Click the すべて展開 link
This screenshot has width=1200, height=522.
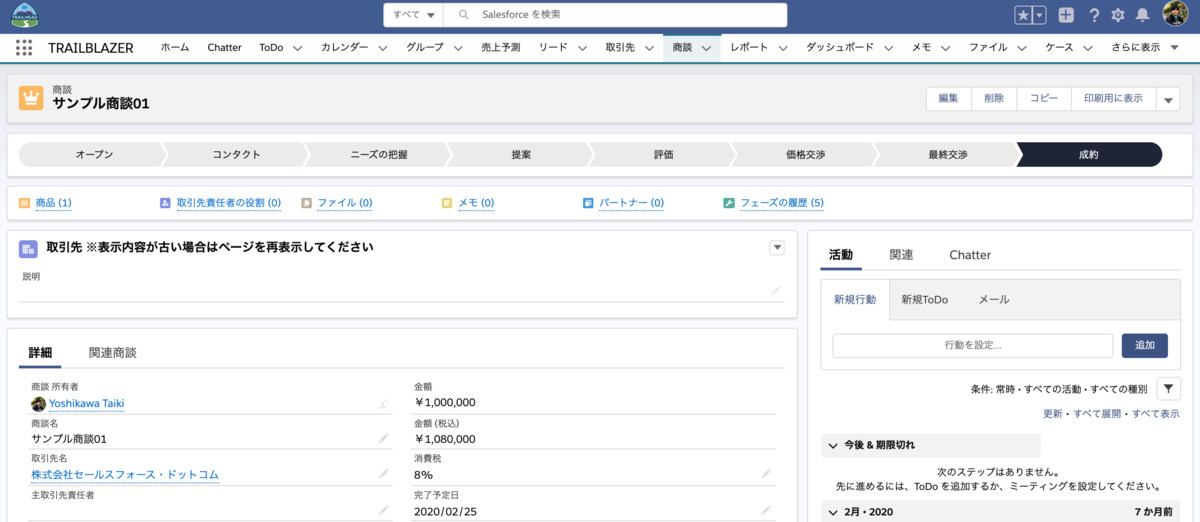coord(1099,413)
